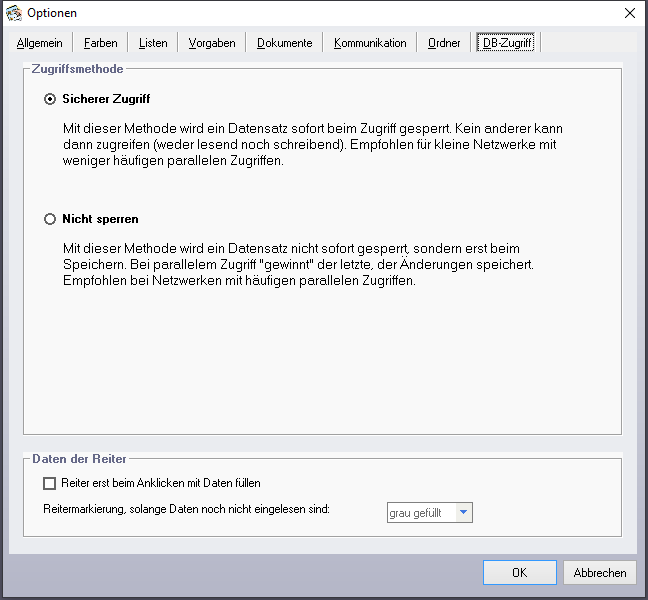Click the grau gefüllt combo box field
648x600 pixels.
click(x=420, y=513)
